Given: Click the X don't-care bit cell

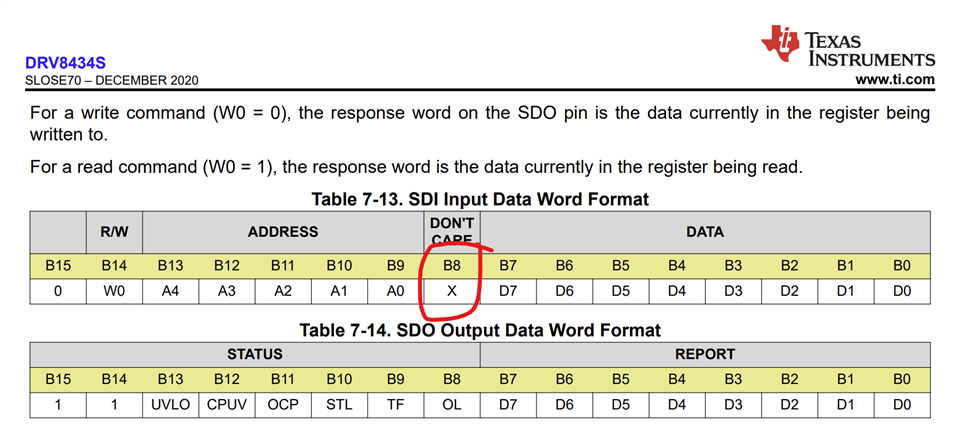Looking at the screenshot, I should (x=452, y=291).
